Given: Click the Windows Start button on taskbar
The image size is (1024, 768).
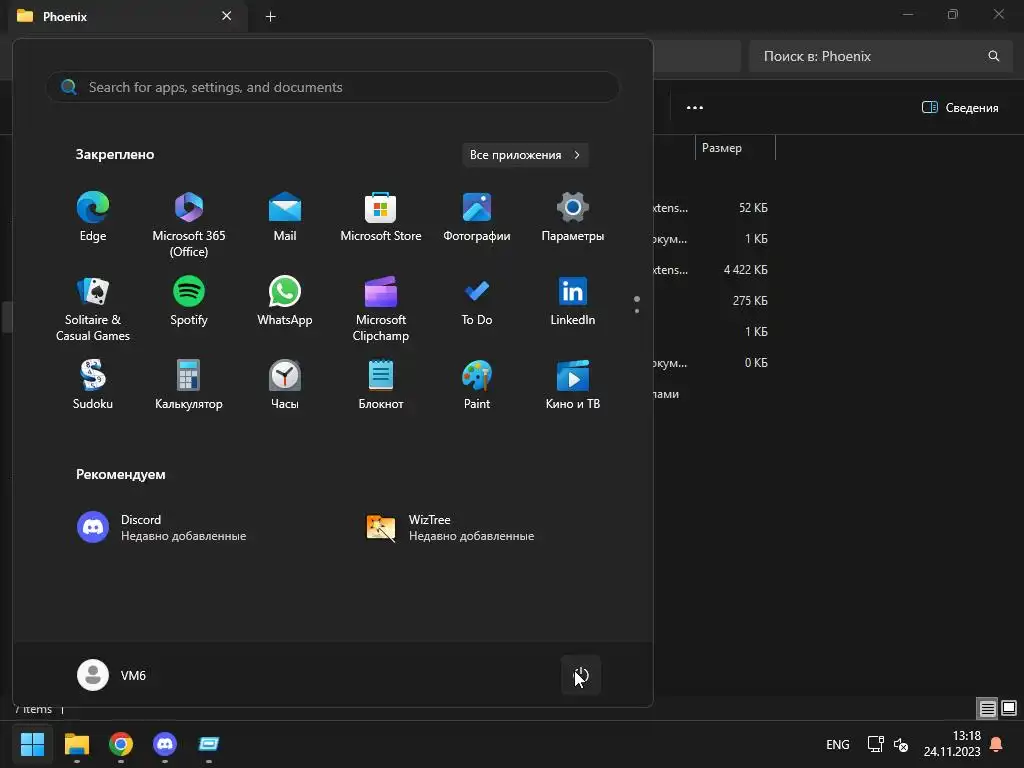Looking at the screenshot, I should [33, 744].
